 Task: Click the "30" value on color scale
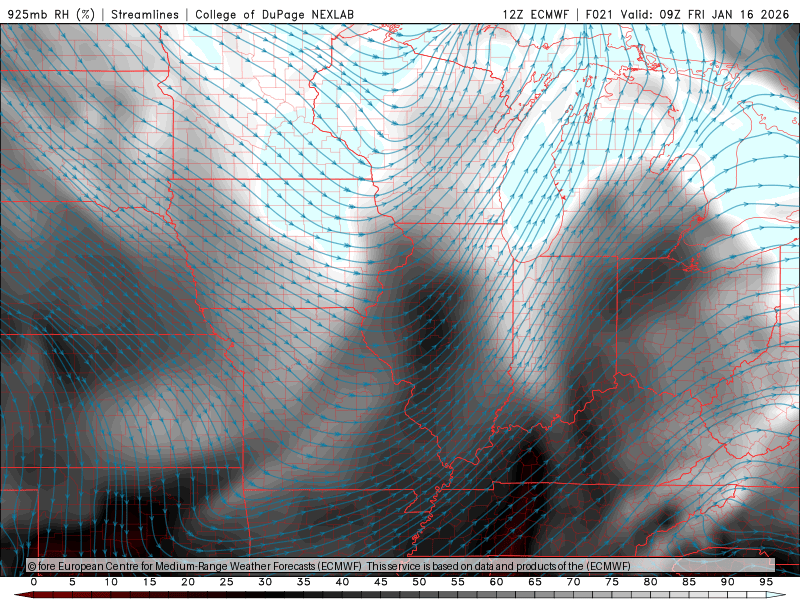pyautogui.click(x=265, y=582)
